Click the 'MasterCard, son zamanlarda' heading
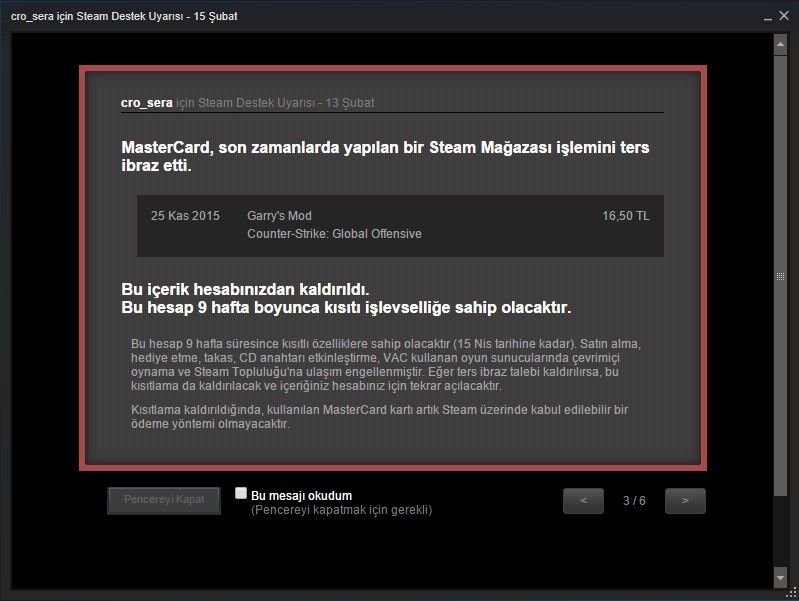799x601 pixels. click(x=385, y=156)
